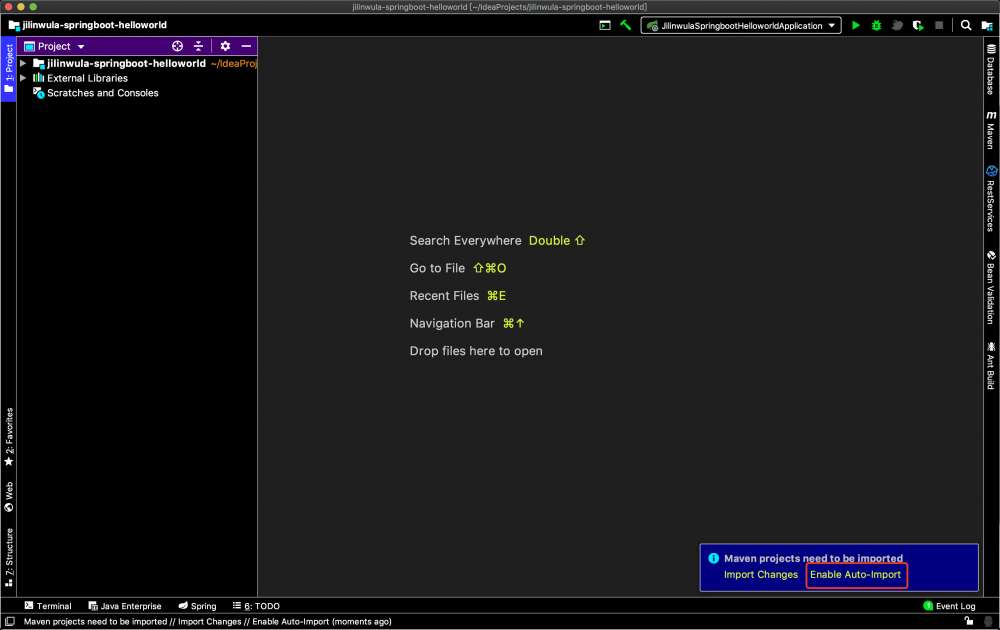1000x630 pixels.
Task: Expand External Libraries node
Action: coord(23,78)
